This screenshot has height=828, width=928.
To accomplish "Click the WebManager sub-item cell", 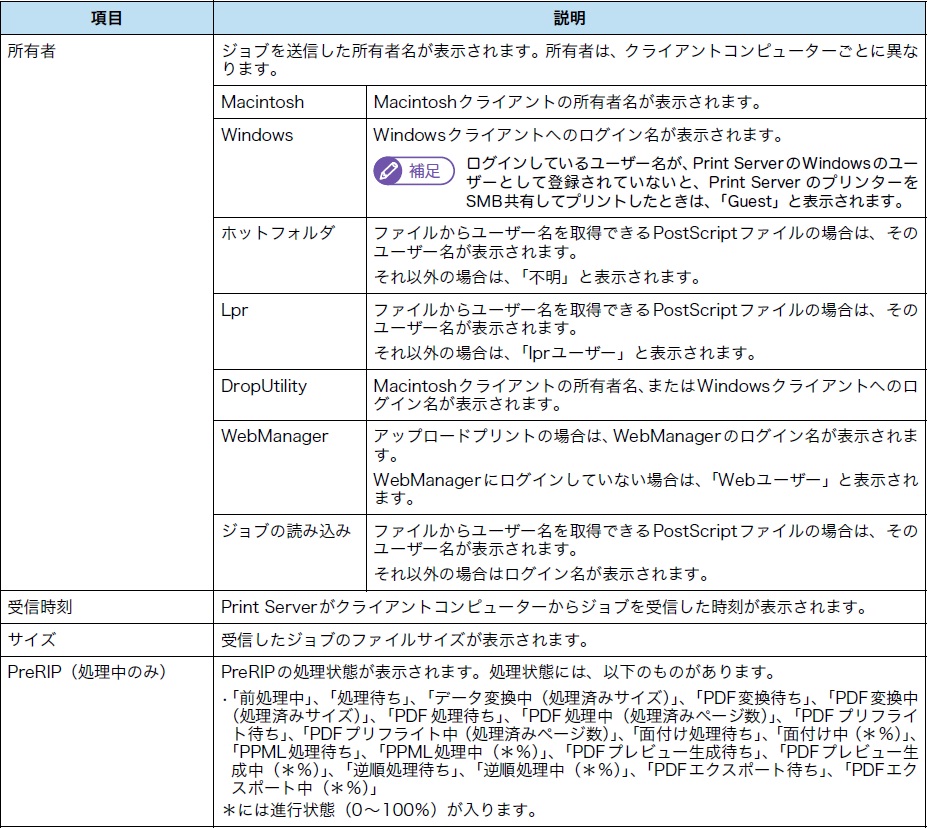I will [x=274, y=436].
